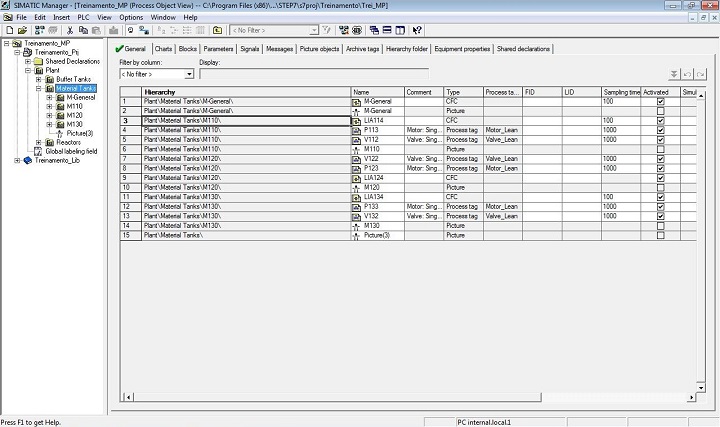Toggle Activated checkbox for V122 row
The width and height of the screenshot is (720, 427).
pos(660,159)
